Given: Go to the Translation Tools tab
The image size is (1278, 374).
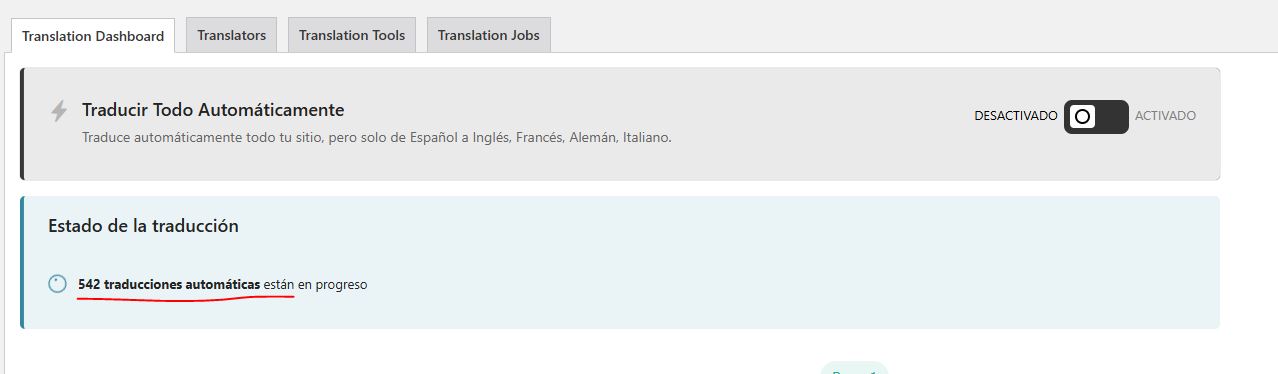Looking at the screenshot, I should click(x=352, y=35).
